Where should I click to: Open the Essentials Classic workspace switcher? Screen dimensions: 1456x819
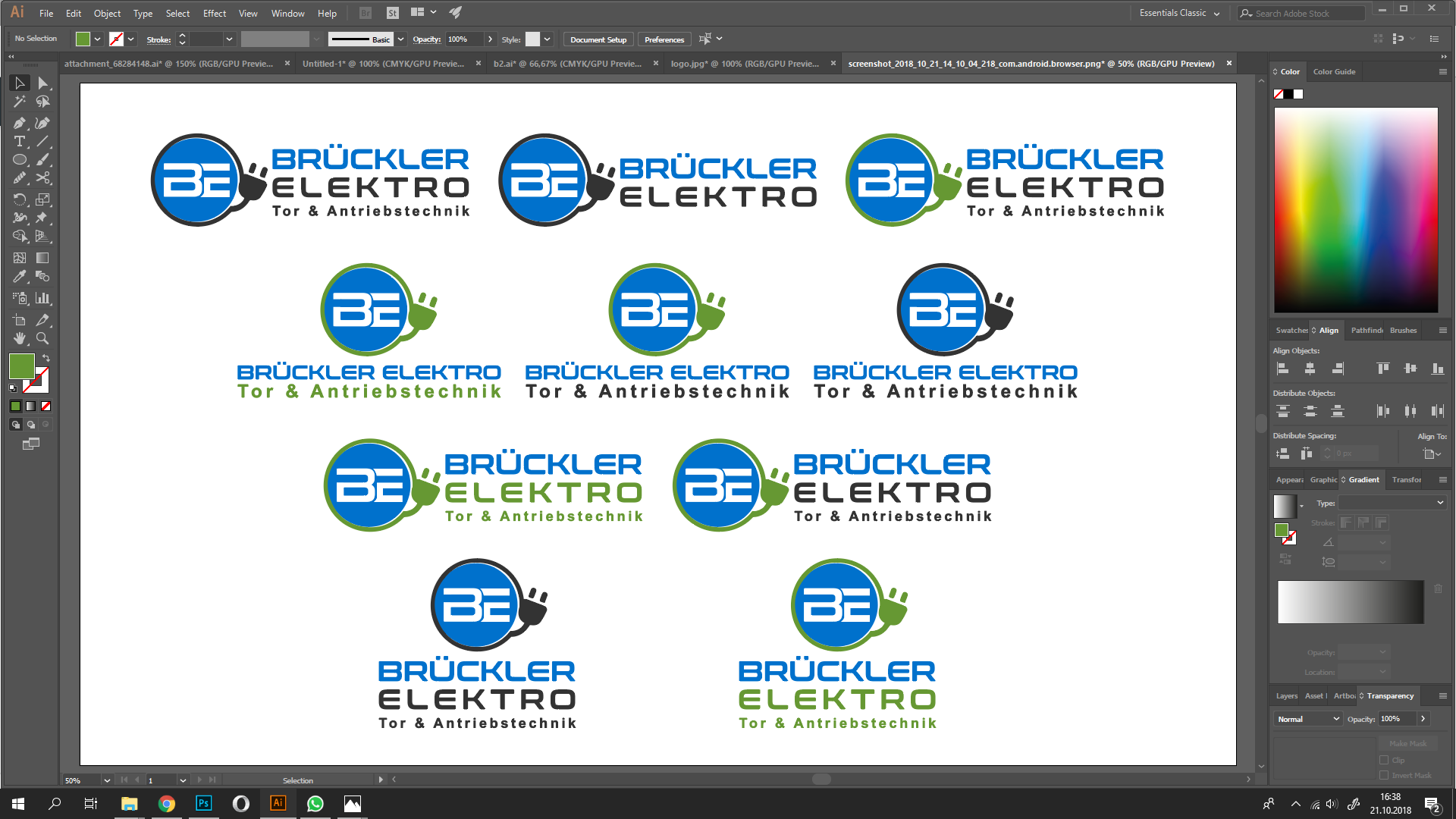pos(1179,13)
